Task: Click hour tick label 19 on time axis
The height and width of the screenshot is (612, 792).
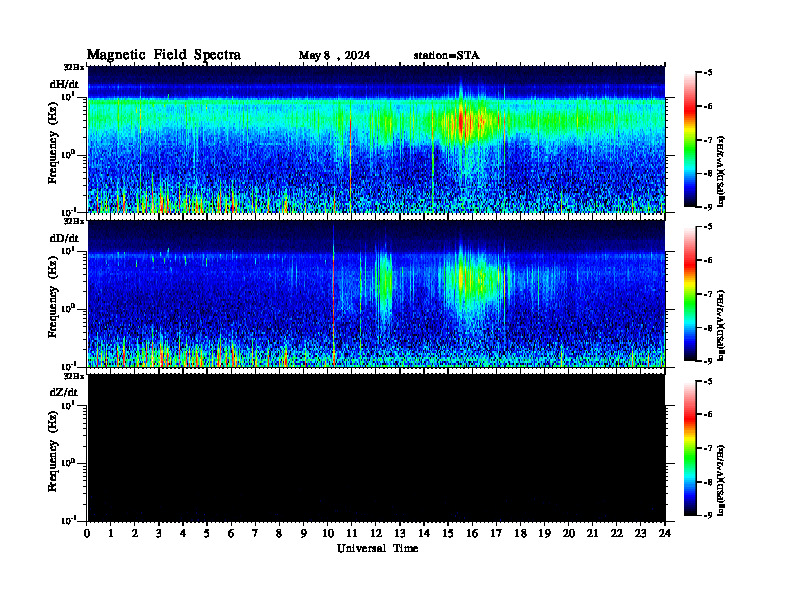Action: pyautogui.click(x=544, y=534)
